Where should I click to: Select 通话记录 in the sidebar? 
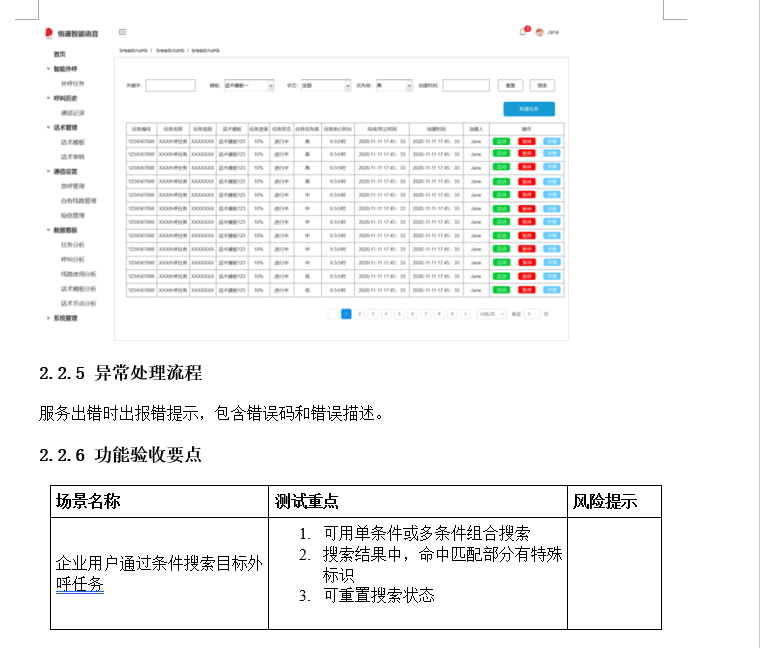[72, 113]
